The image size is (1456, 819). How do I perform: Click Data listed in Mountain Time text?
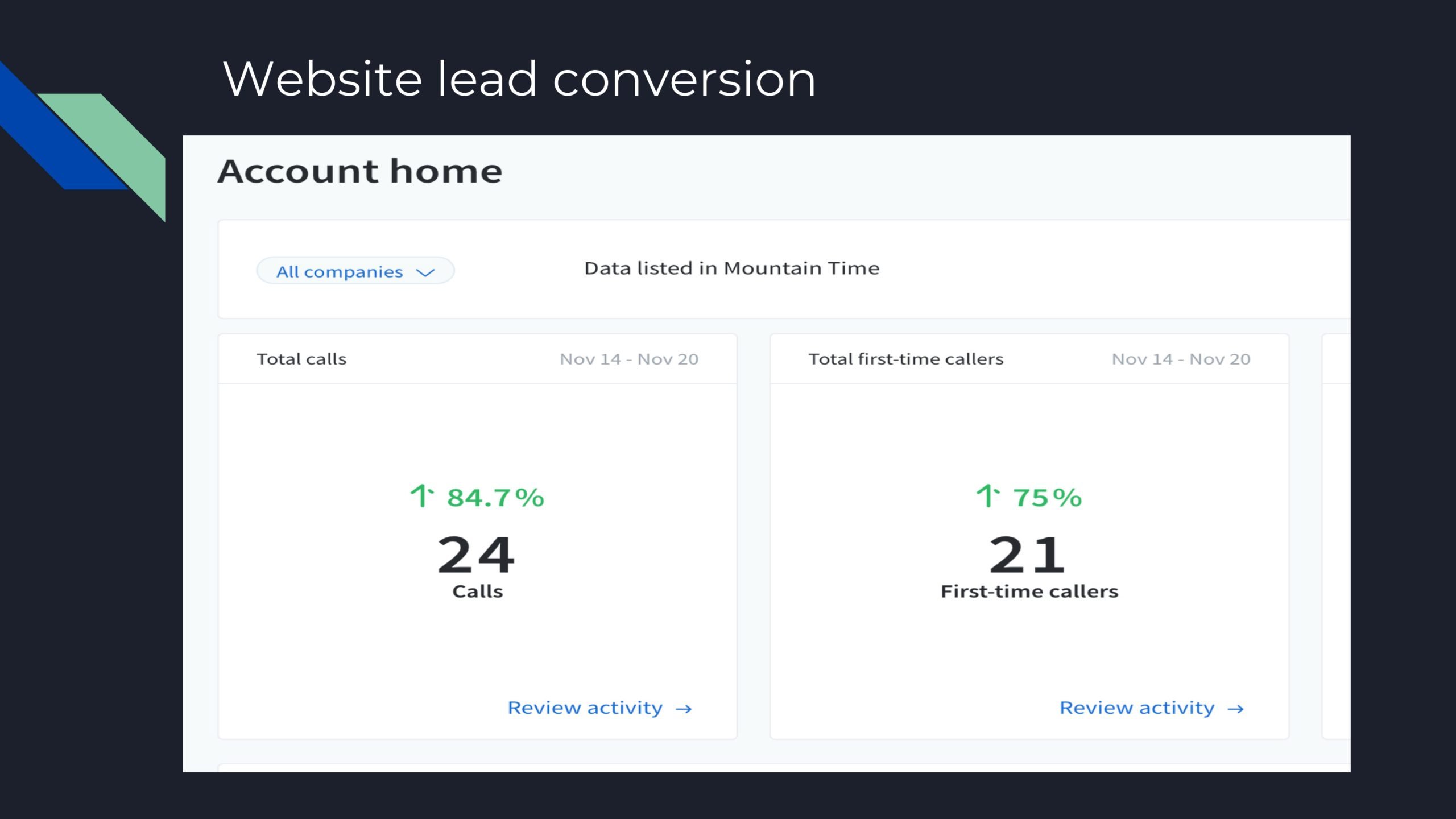tap(732, 268)
